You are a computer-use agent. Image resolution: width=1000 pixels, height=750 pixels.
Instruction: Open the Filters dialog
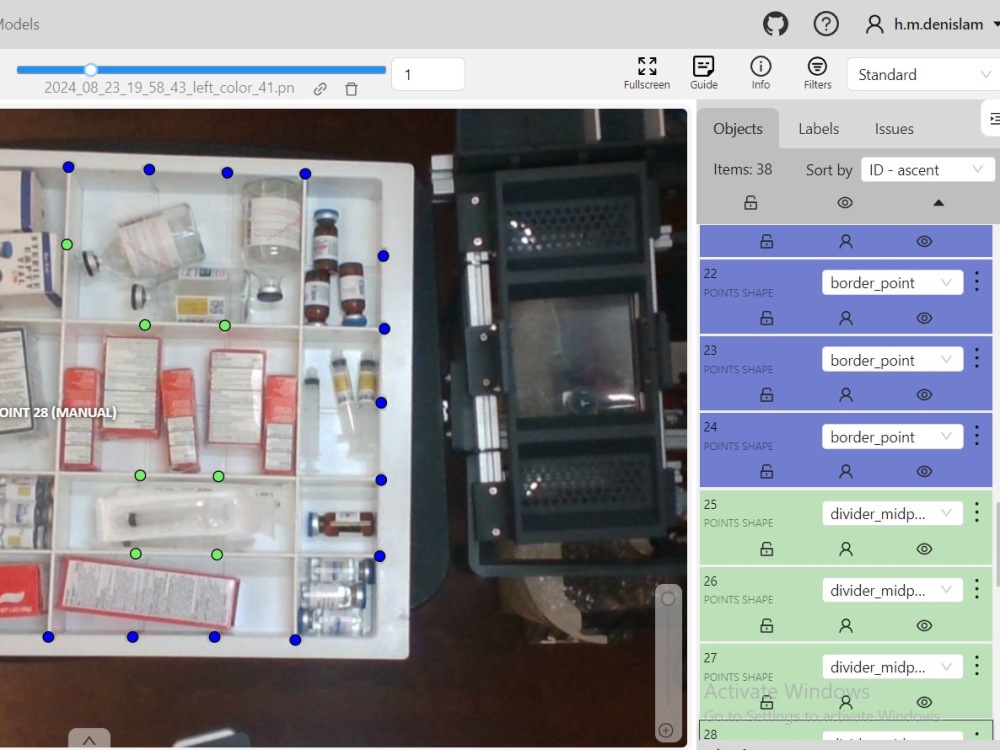tap(817, 73)
